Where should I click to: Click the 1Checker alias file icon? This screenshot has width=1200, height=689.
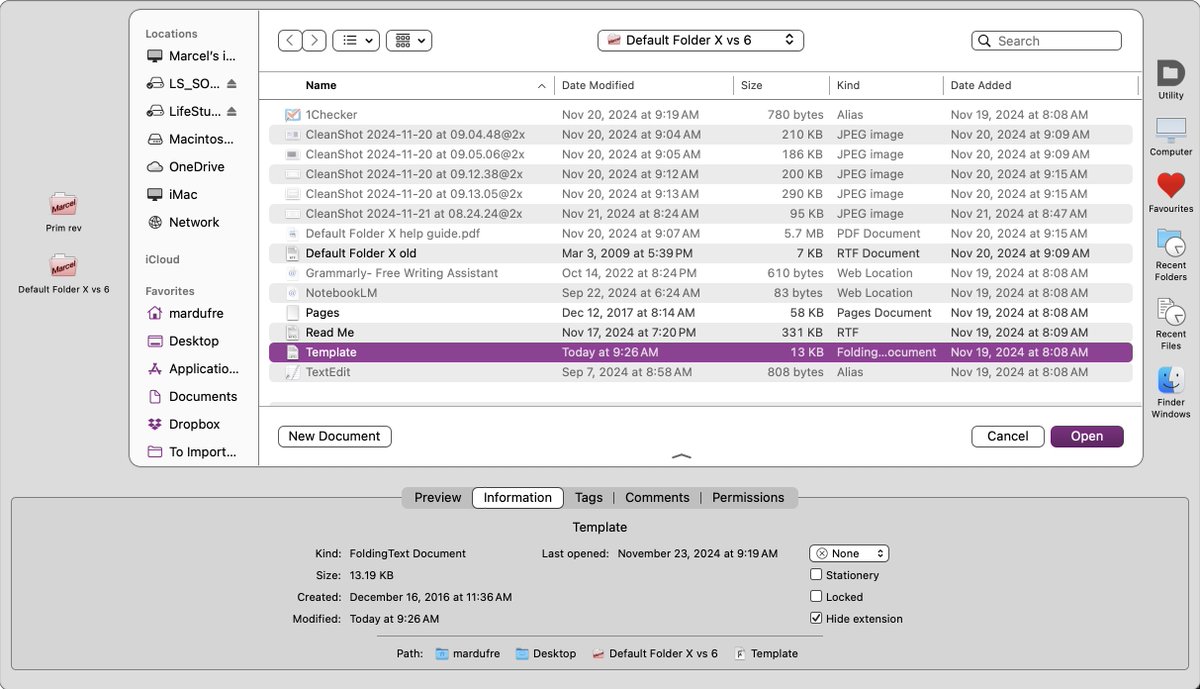pyautogui.click(x=292, y=115)
